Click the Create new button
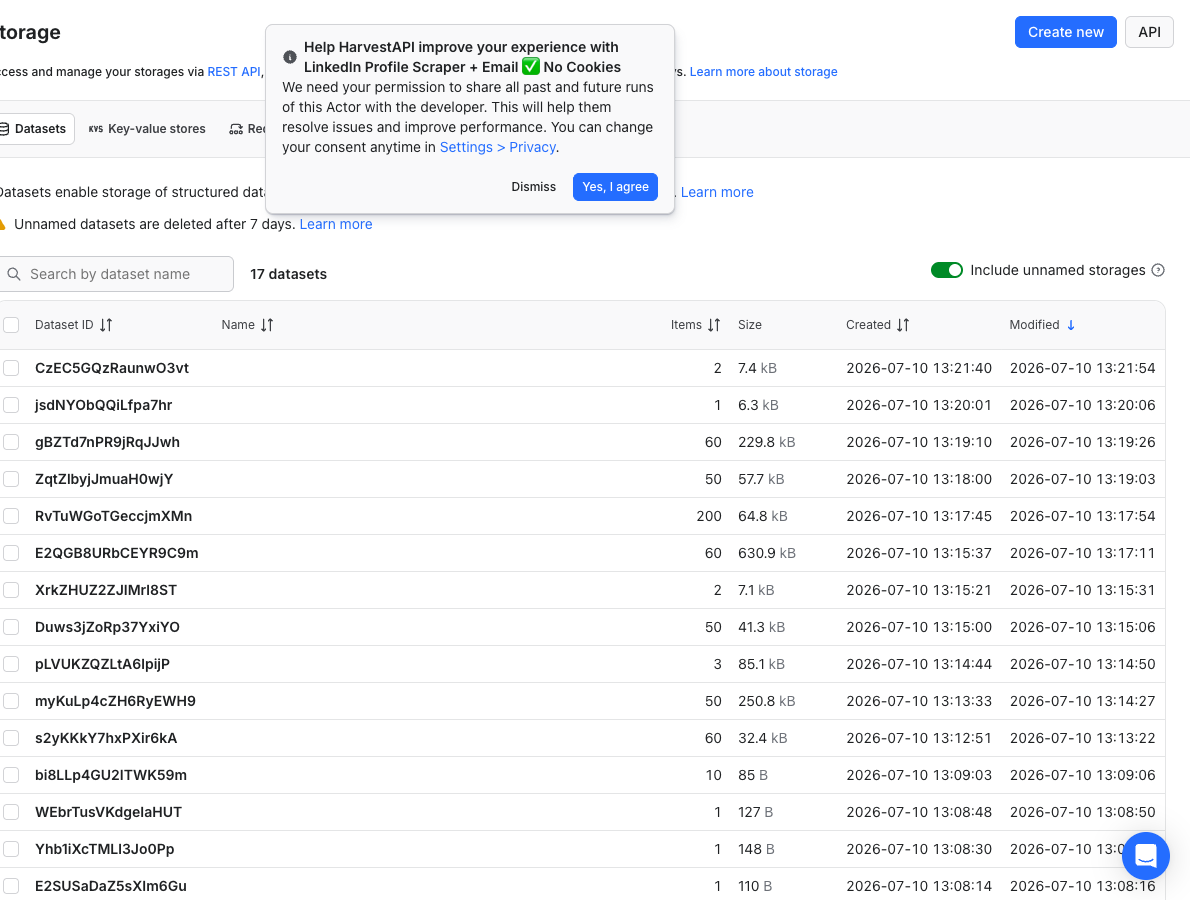This screenshot has width=1190, height=900. point(1066,32)
